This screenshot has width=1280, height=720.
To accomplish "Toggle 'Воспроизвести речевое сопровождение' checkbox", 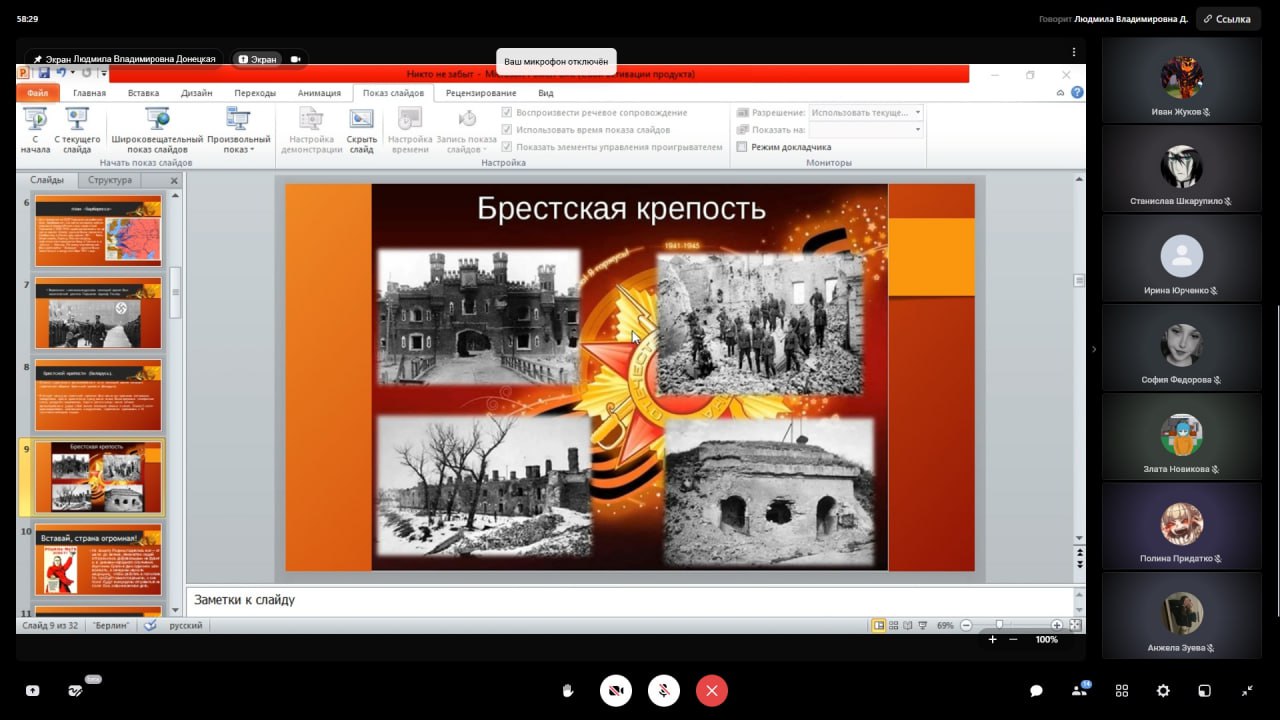I will click(x=507, y=112).
